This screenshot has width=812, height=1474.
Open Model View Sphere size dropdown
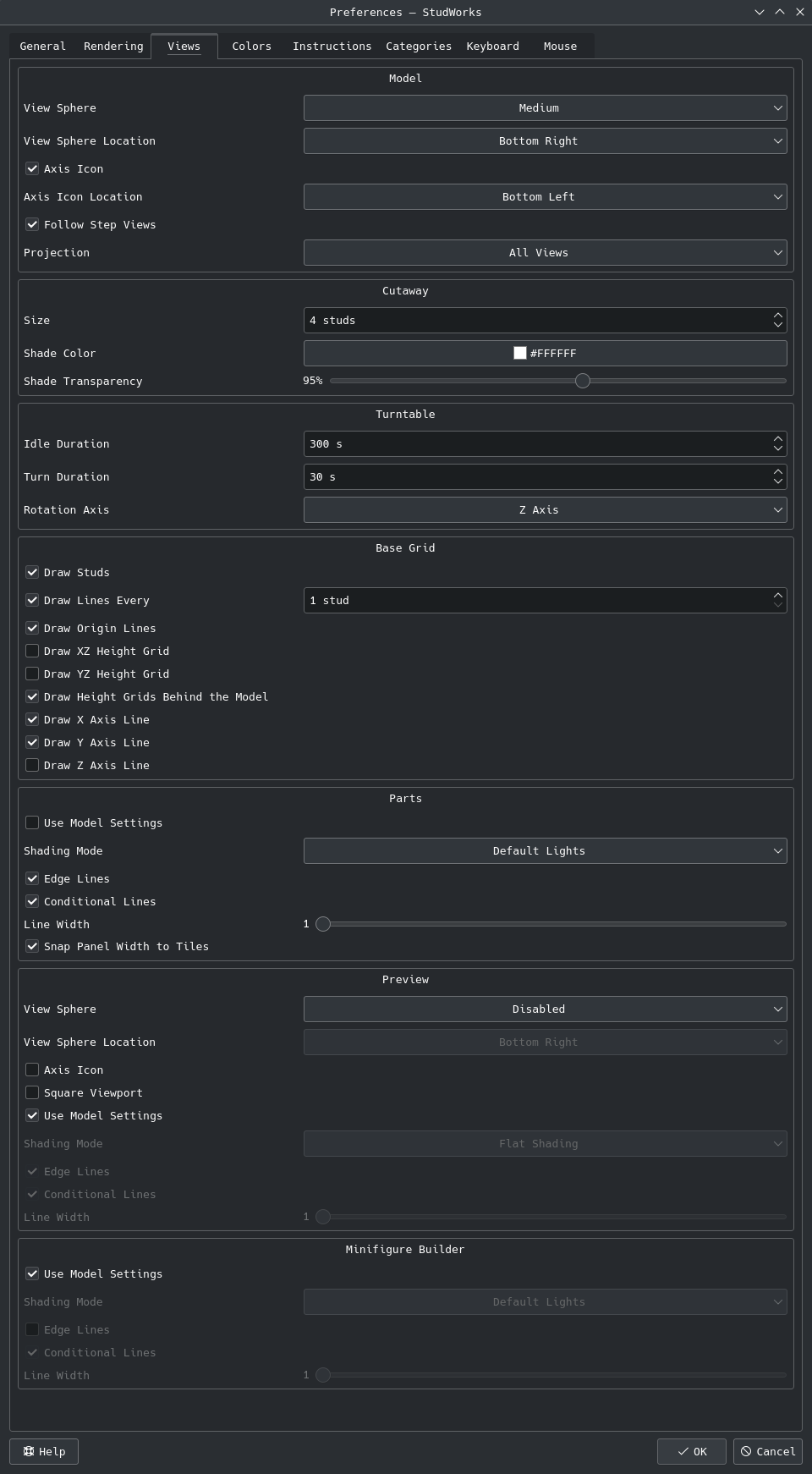(x=545, y=107)
